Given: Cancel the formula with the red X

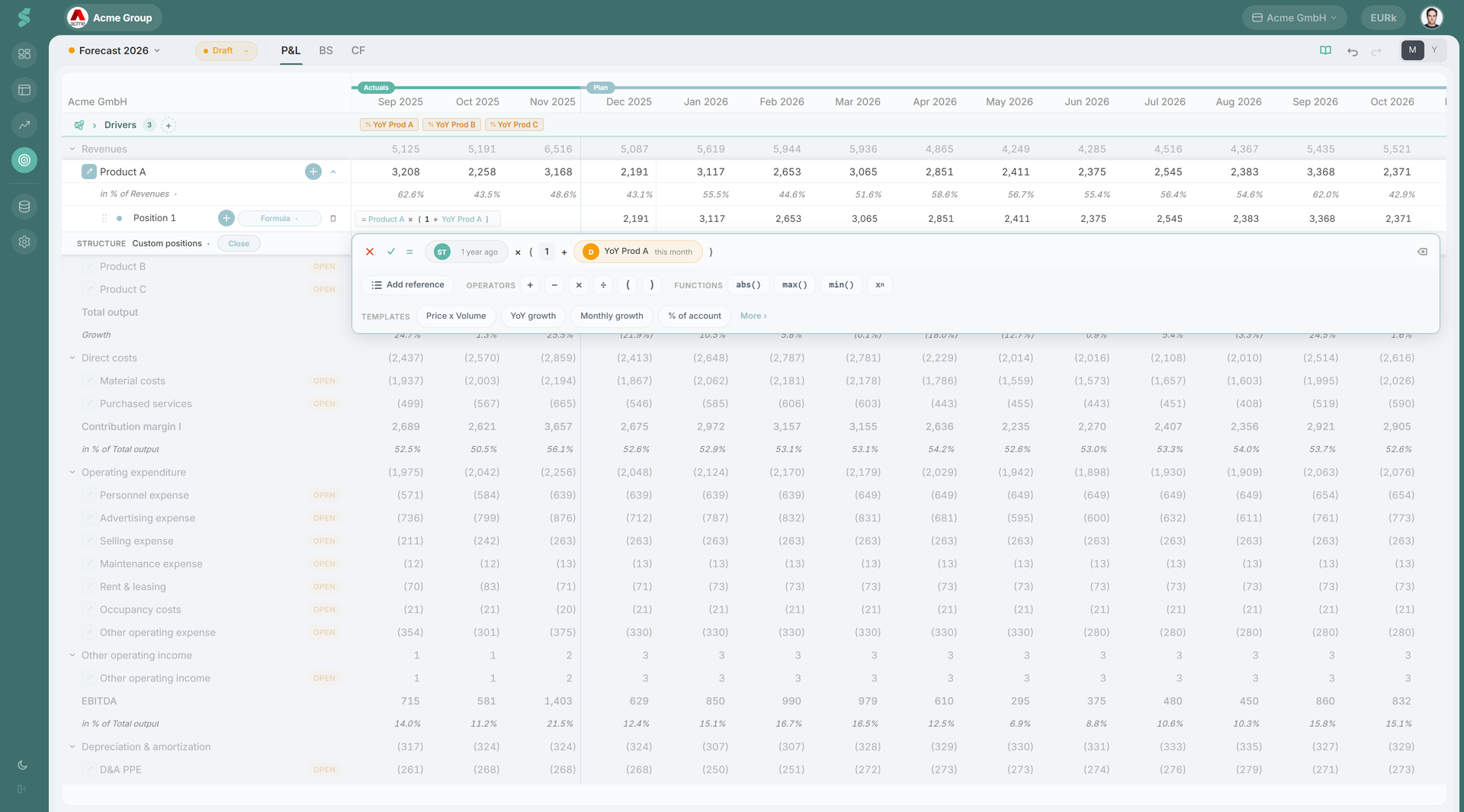Looking at the screenshot, I should click(370, 252).
